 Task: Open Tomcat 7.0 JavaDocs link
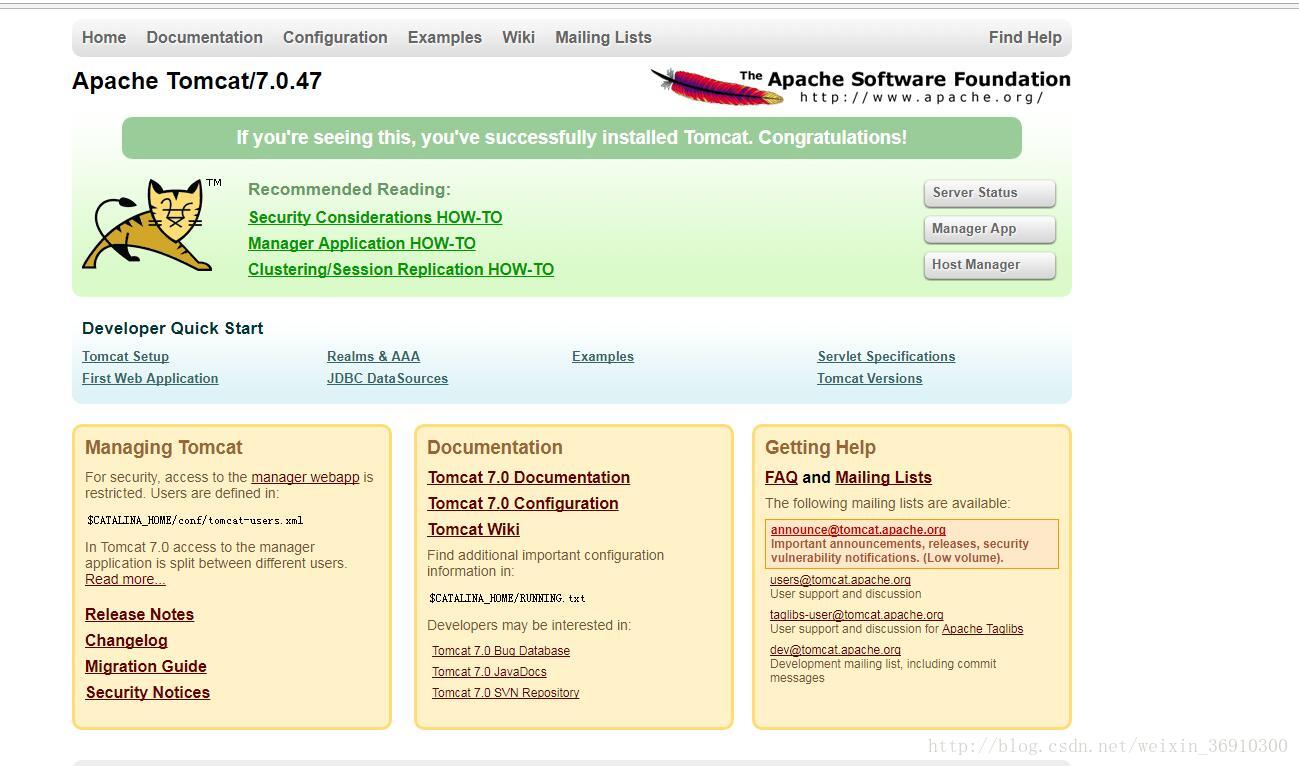[489, 671]
